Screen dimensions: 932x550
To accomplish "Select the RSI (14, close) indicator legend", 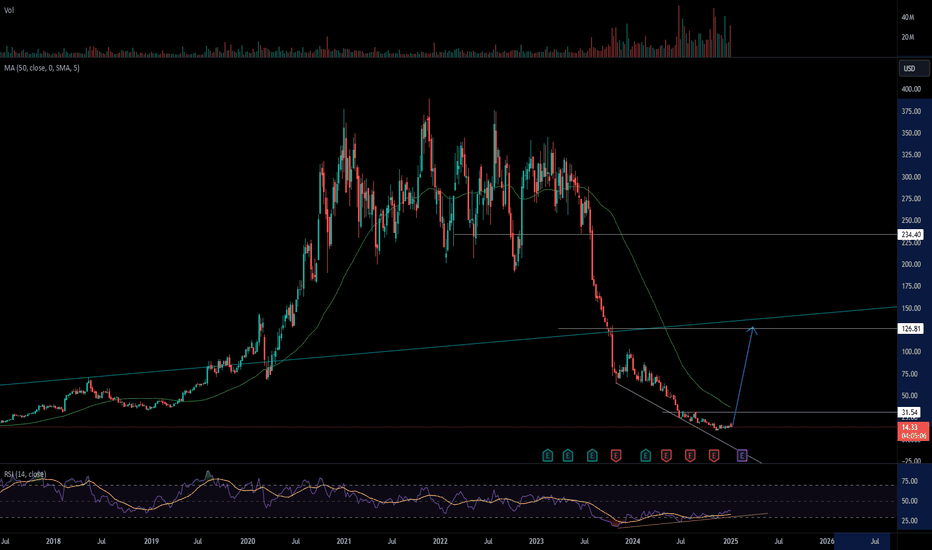I will (x=25, y=474).
